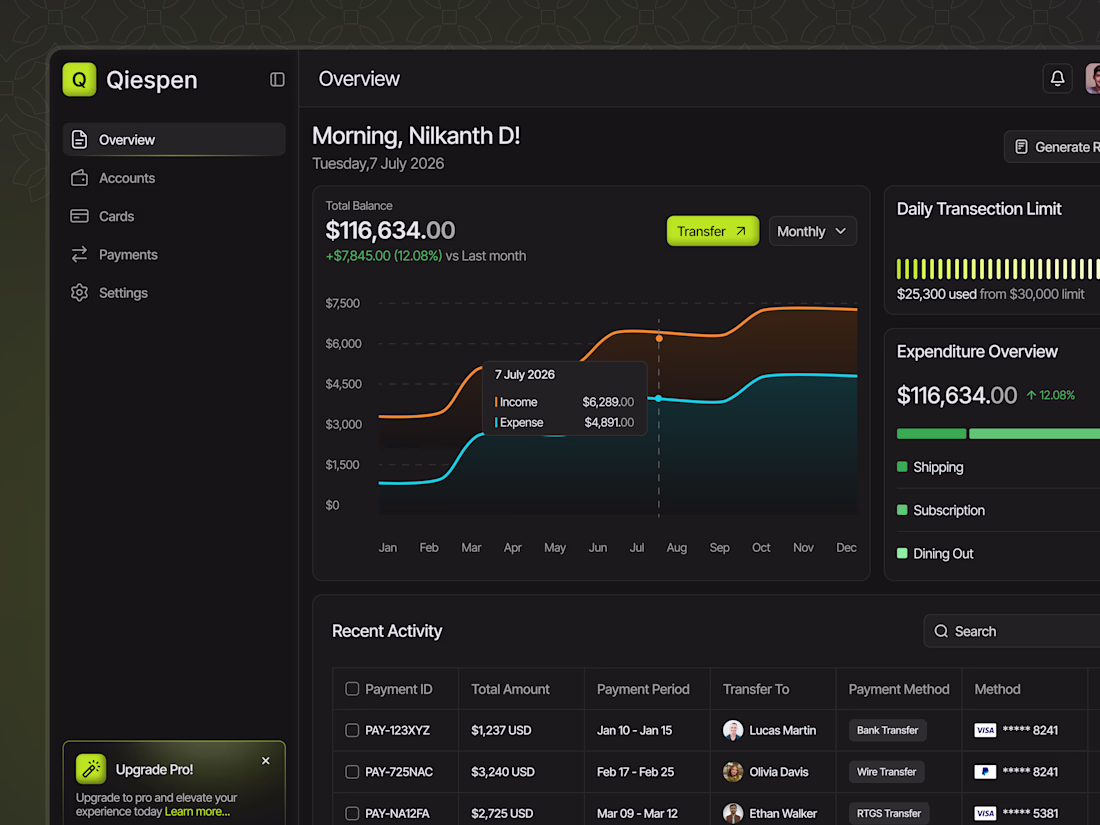Click the search magnifier icon in Recent Activity
Screen dimensions: 1100x825
click(941, 631)
